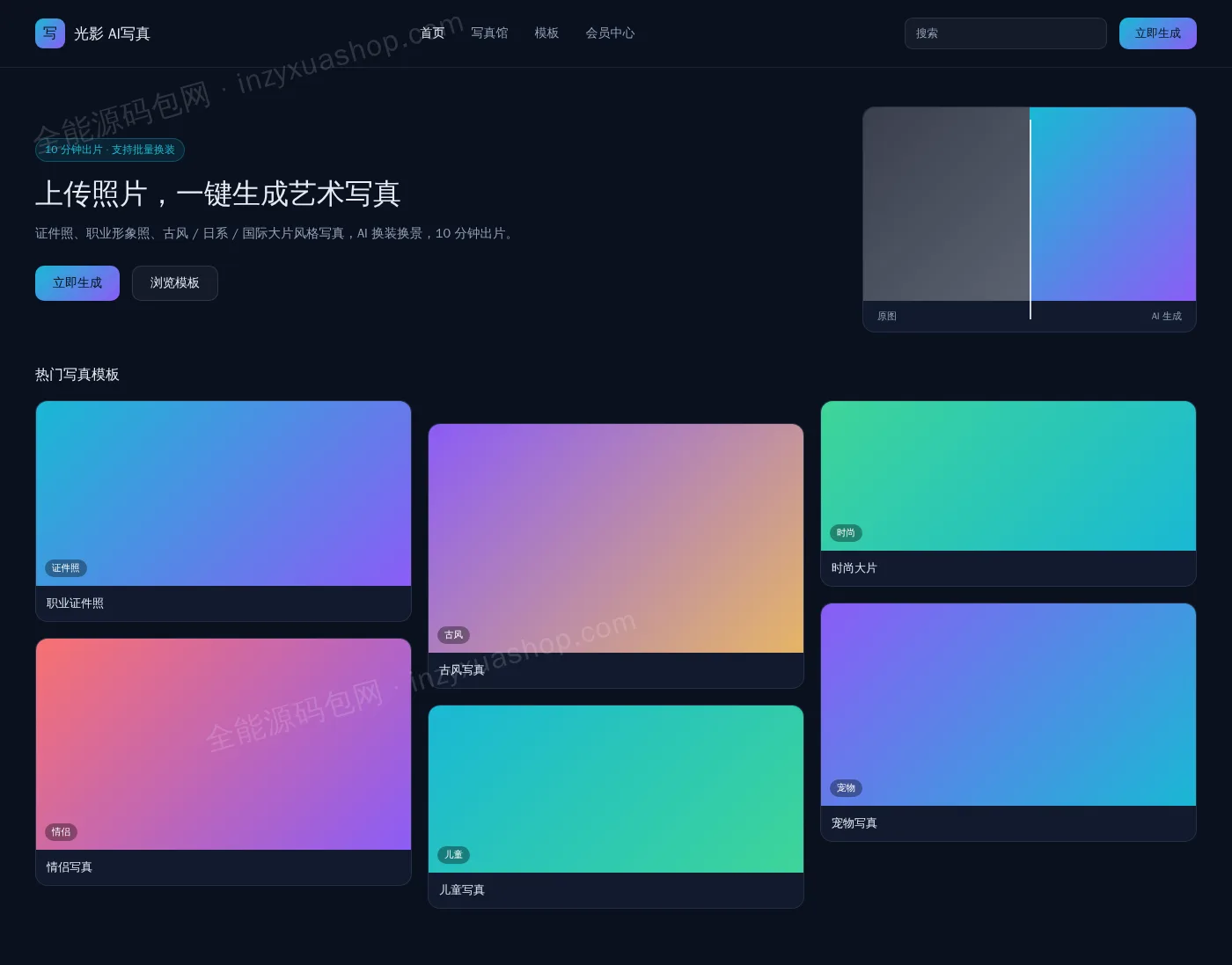The image size is (1232, 965).
Task: Select the 儿童写真 template card
Action: click(x=616, y=807)
